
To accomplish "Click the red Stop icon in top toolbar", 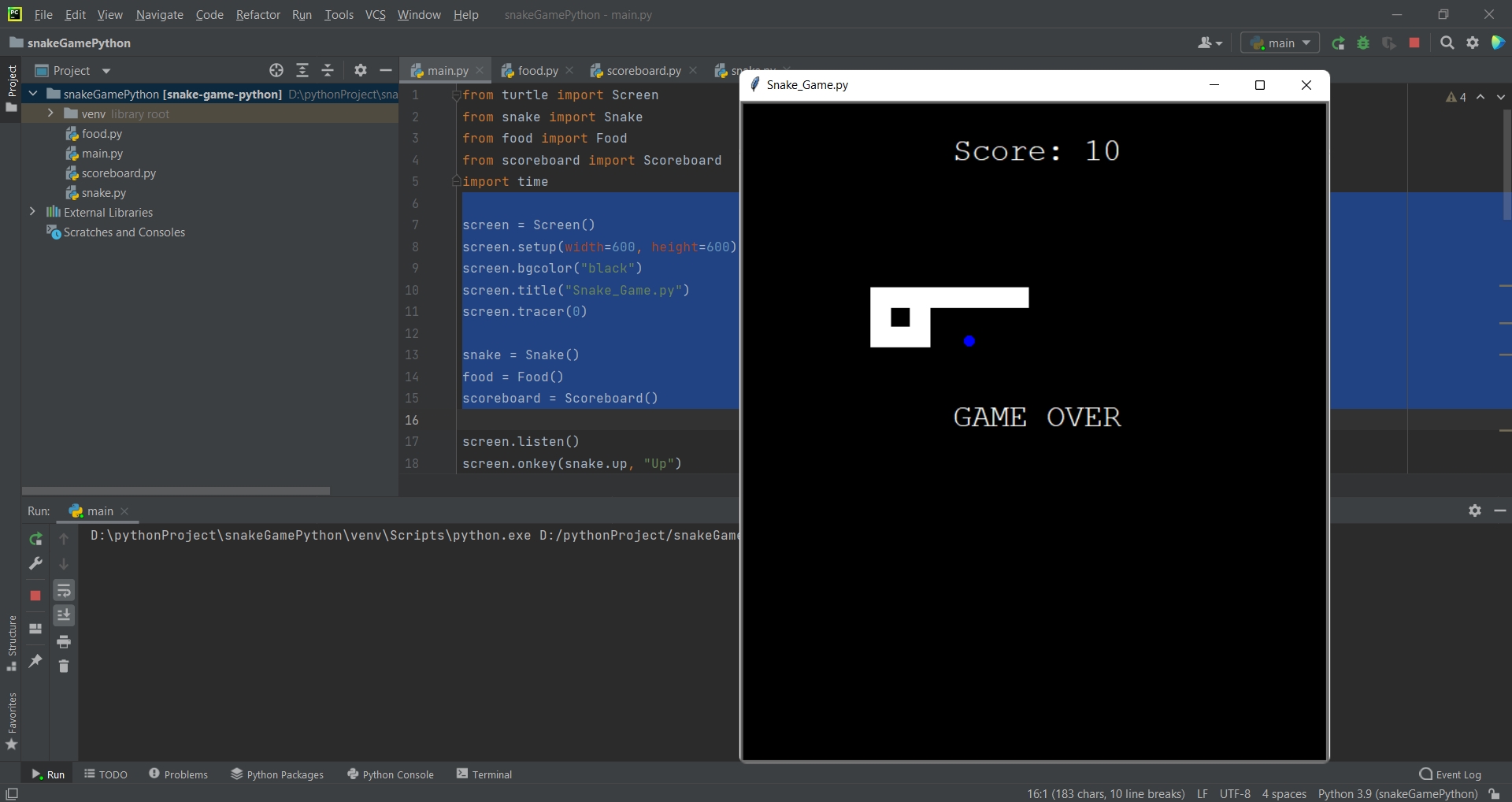I will pyautogui.click(x=1414, y=43).
